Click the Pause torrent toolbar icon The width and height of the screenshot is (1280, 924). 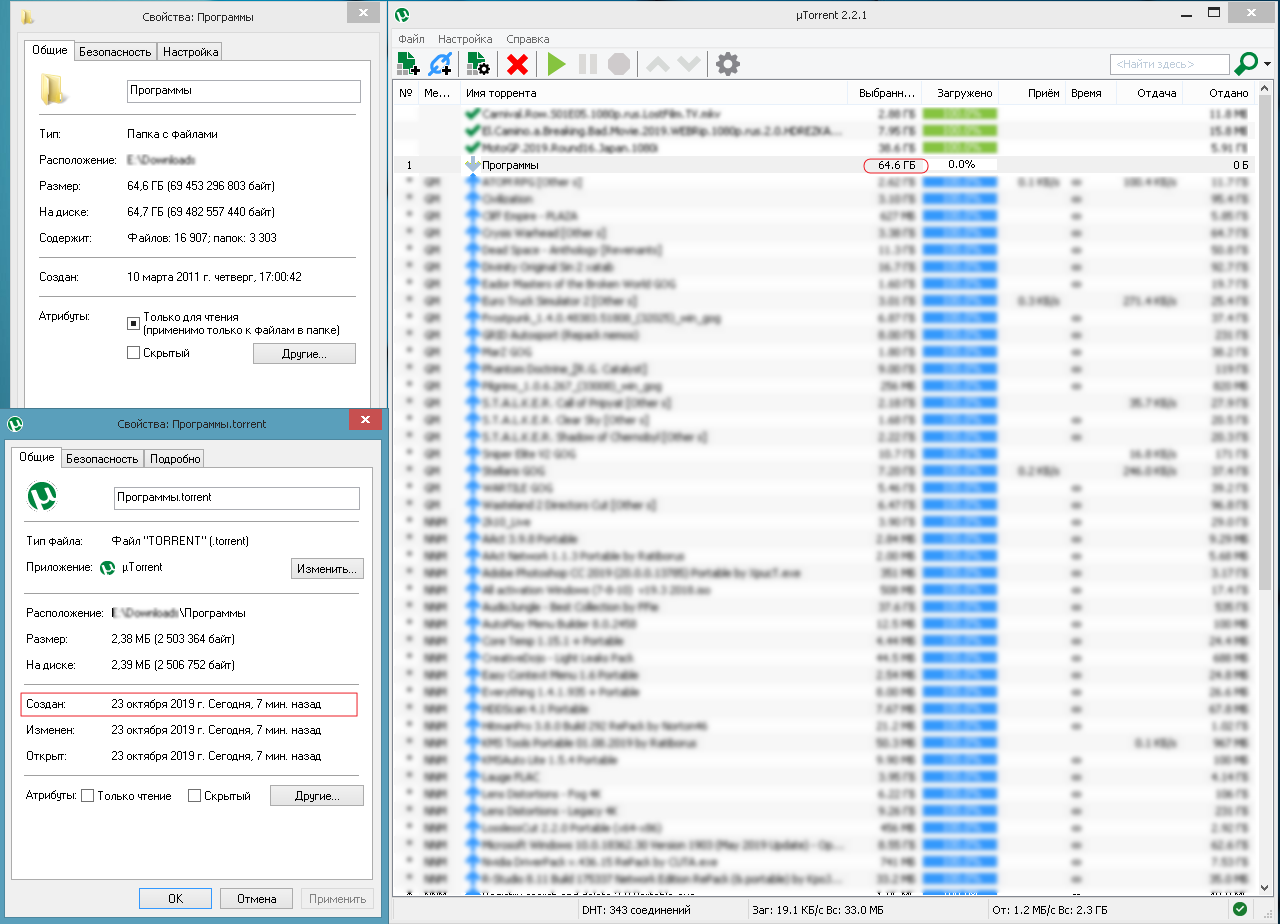tap(588, 64)
